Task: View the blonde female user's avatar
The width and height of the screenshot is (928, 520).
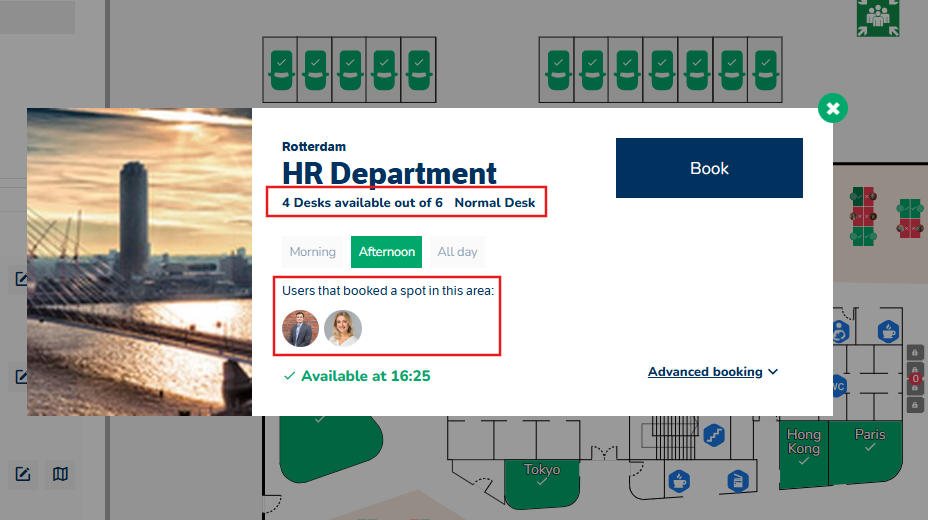Action: (343, 328)
